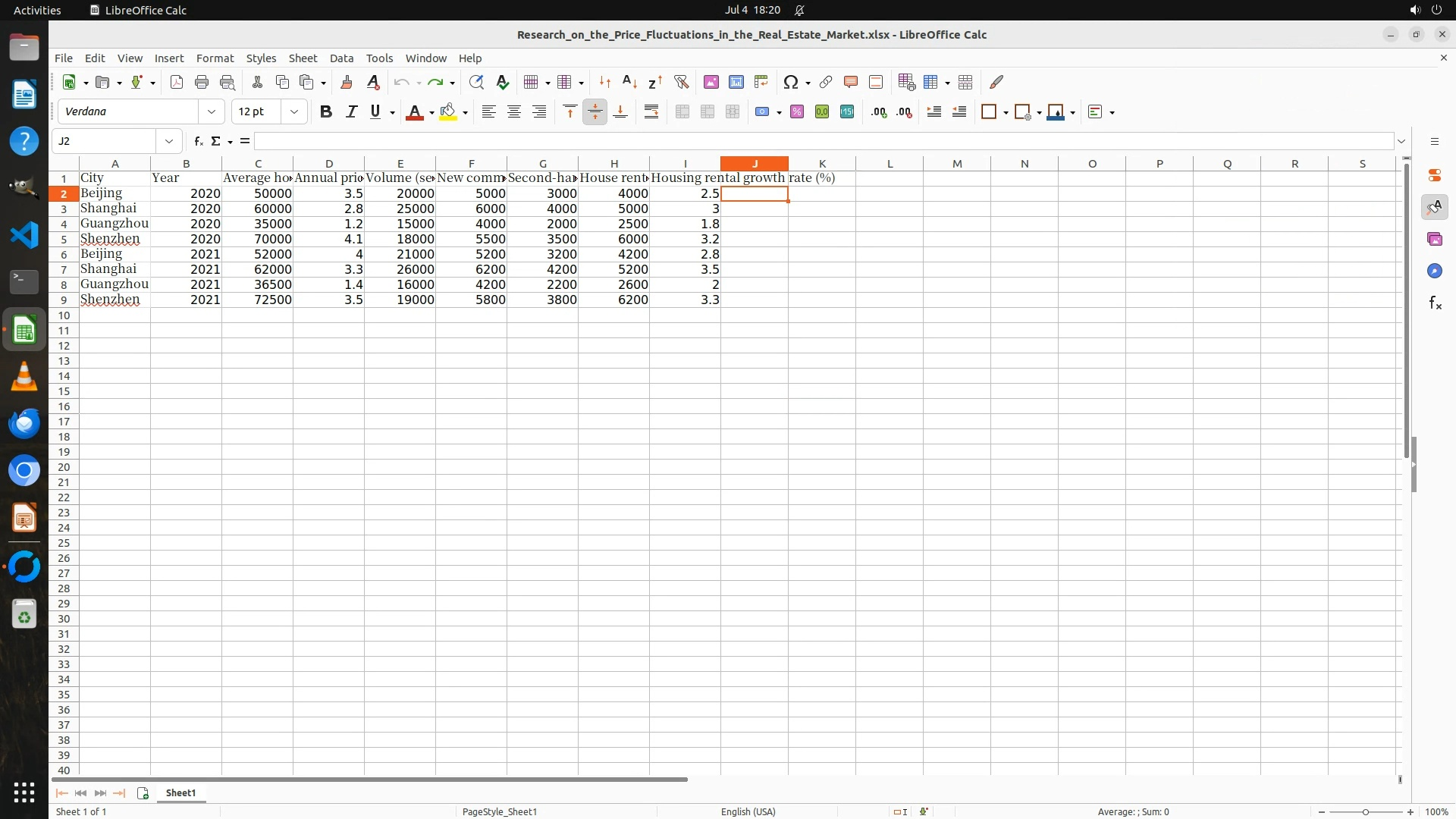Open Functions panel in sidebar
The width and height of the screenshot is (1456, 819).
[1434, 303]
